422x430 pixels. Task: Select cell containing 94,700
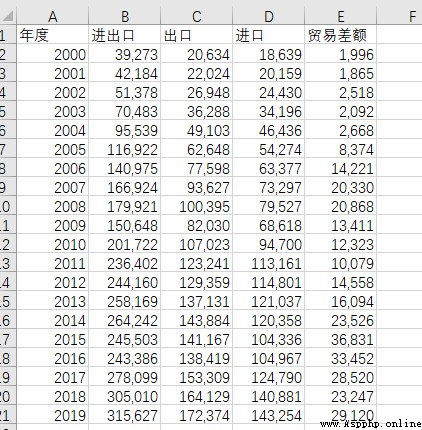(269, 244)
